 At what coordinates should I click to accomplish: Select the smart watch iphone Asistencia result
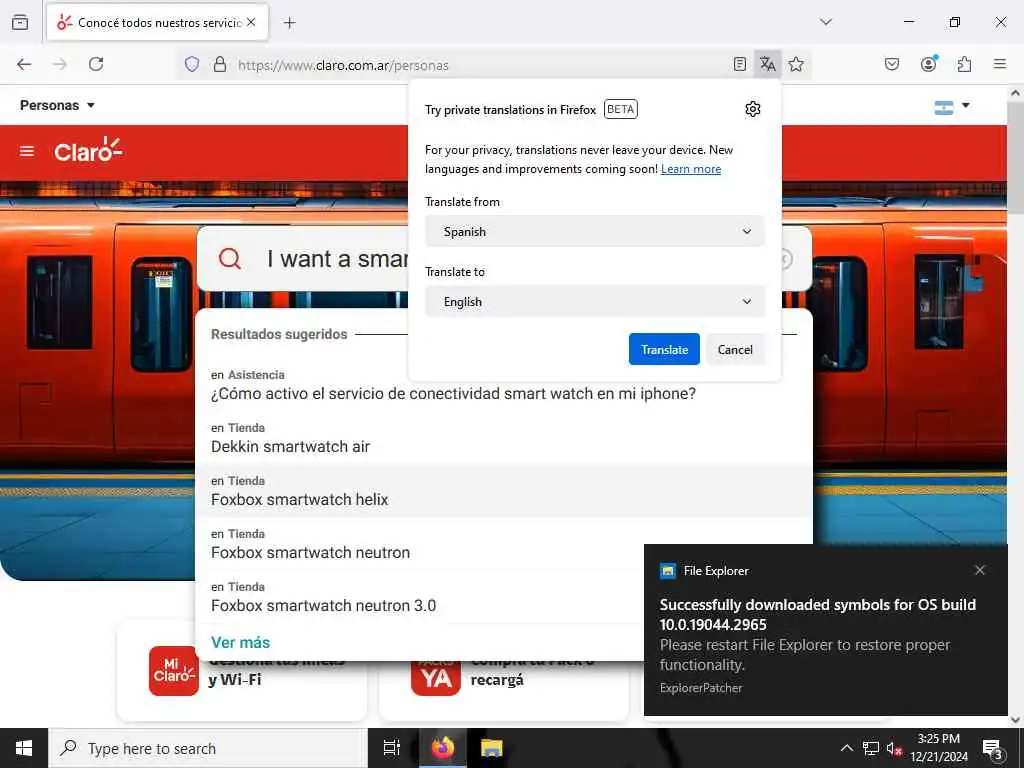(x=504, y=385)
